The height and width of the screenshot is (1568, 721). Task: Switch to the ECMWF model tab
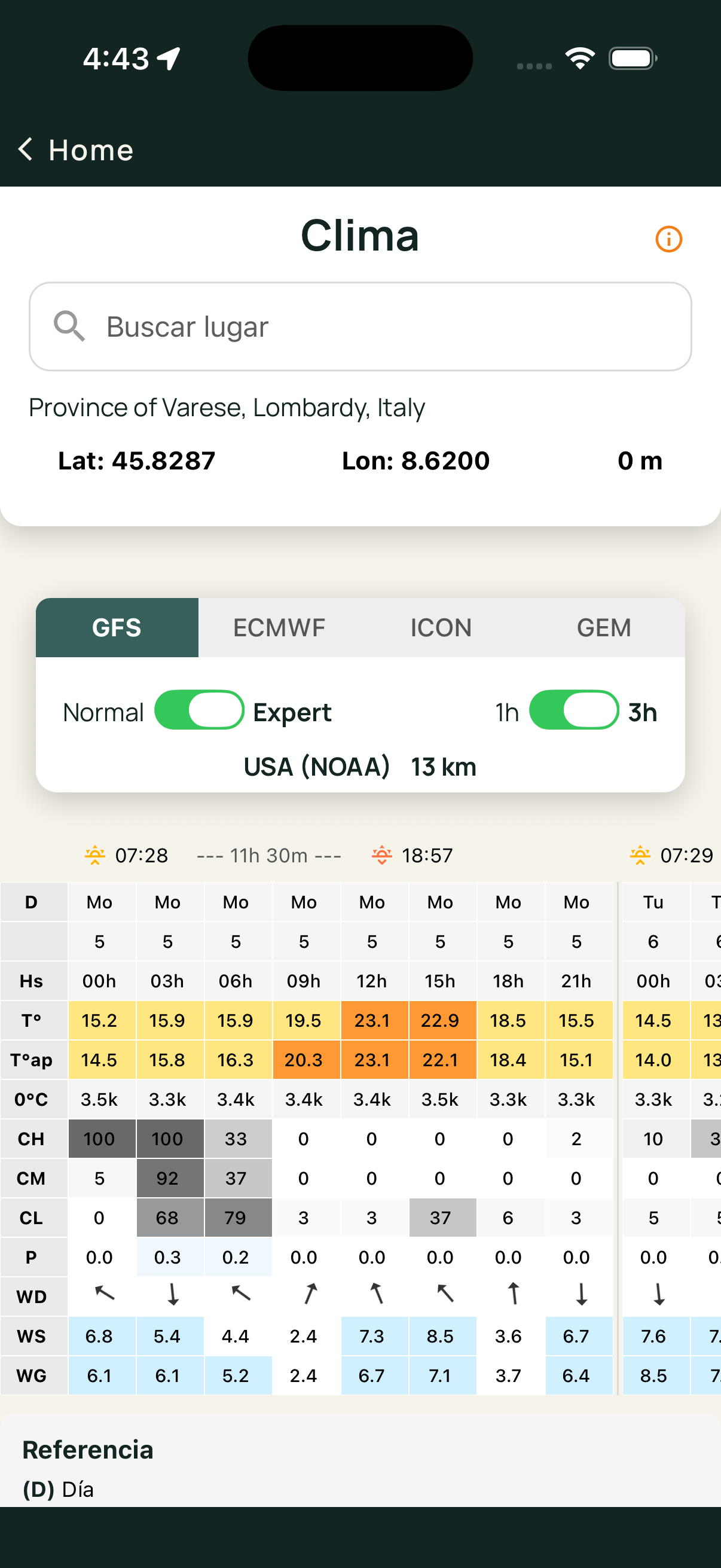(279, 627)
